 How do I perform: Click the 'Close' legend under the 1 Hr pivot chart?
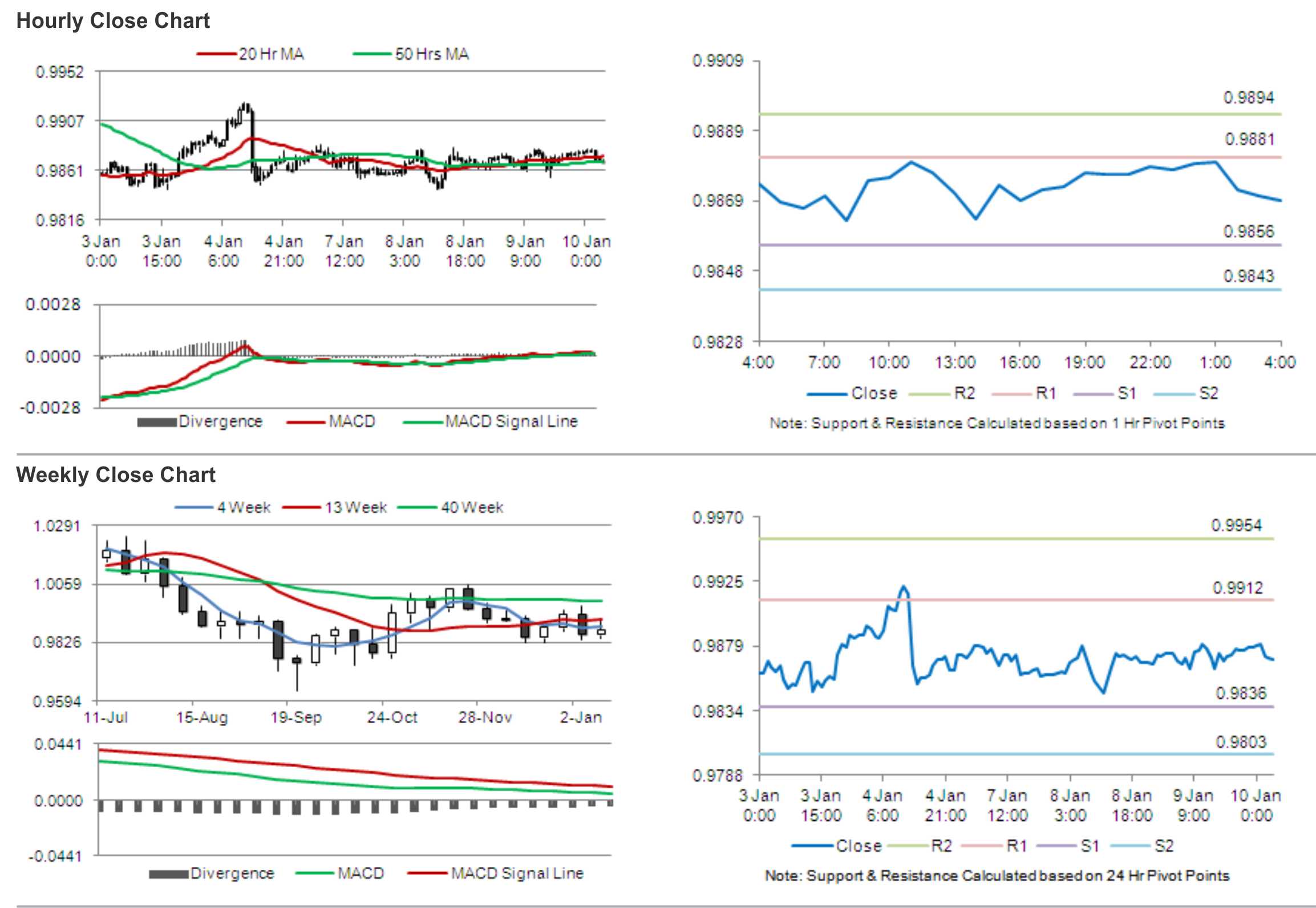tap(852, 393)
